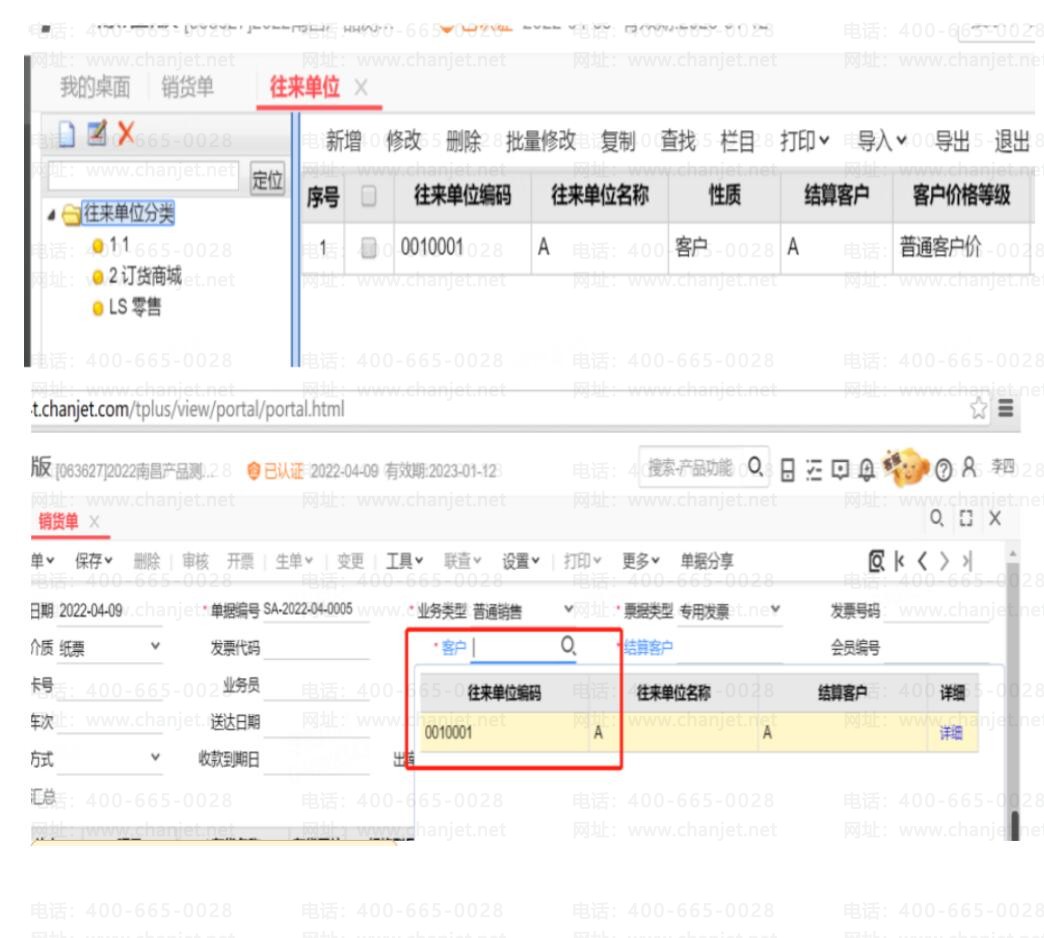Click the edit category pencil icon

[x=97, y=133]
